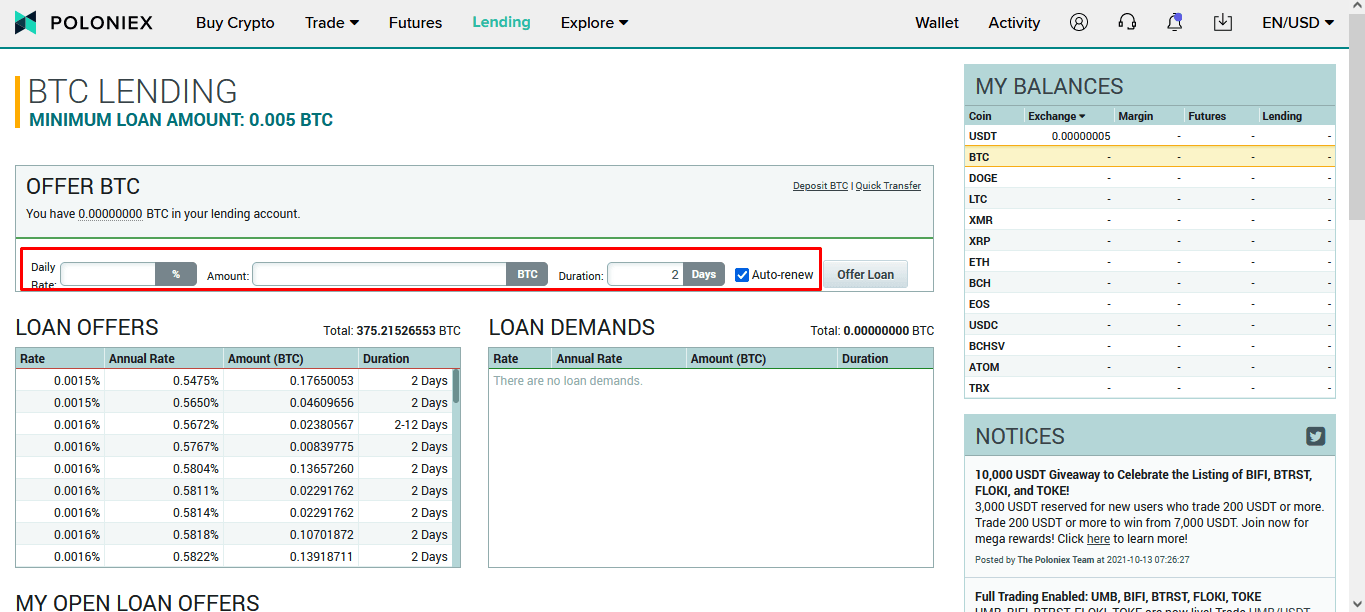1365x612 pixels.
Task: Click the Poloniex logo
Action: [x=84, y=22]
